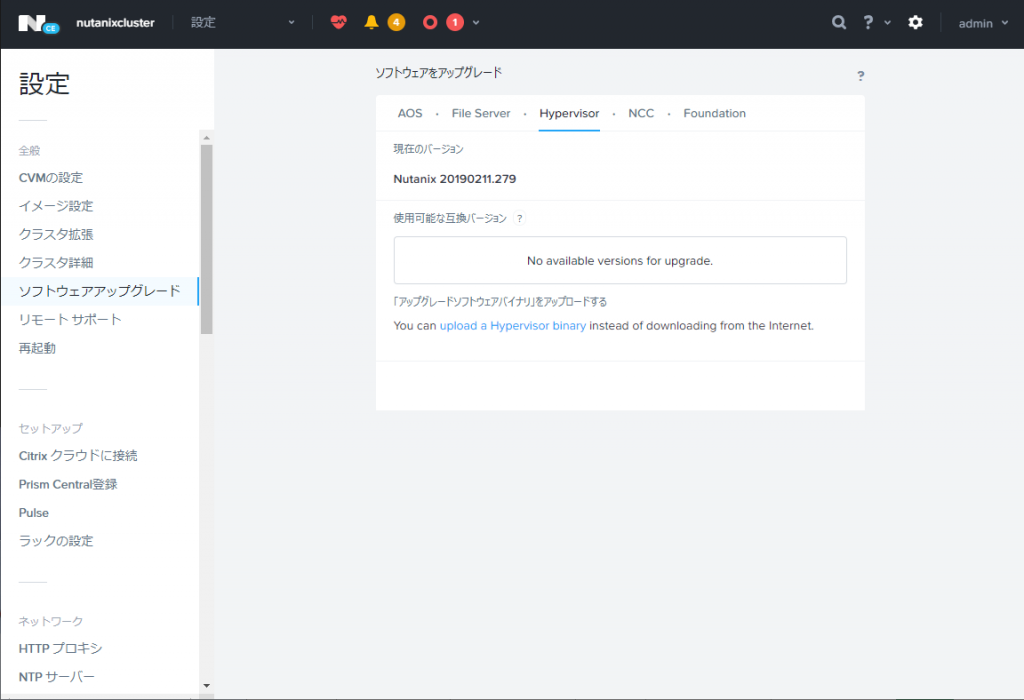Switch to the AOS tab
Image resolution: width=1024 pixels, height=700 pixels.
410,113
